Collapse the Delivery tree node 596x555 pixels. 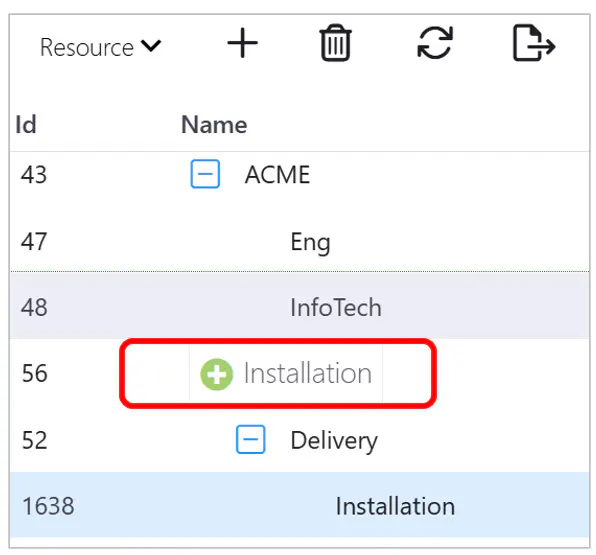(250, 440)
